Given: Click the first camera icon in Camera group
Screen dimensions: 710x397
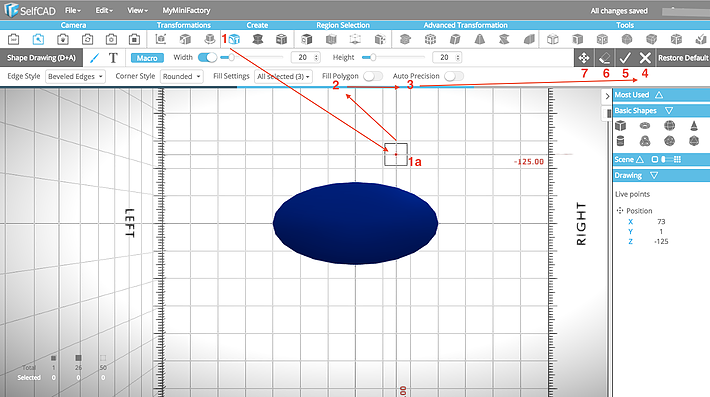Looking at the screenshot, I should (x=14, y=40).
